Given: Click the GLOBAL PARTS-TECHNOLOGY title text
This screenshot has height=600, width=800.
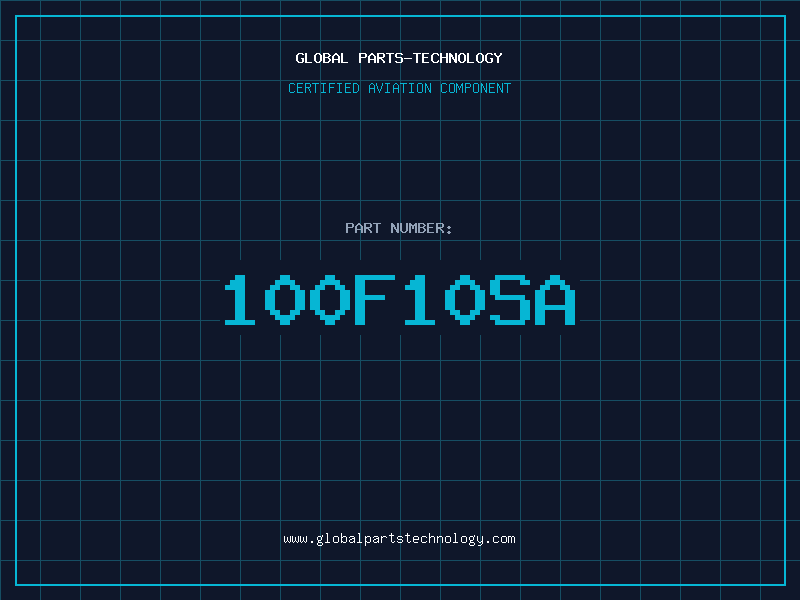Looking at the screenshot, I should (399, 58).
